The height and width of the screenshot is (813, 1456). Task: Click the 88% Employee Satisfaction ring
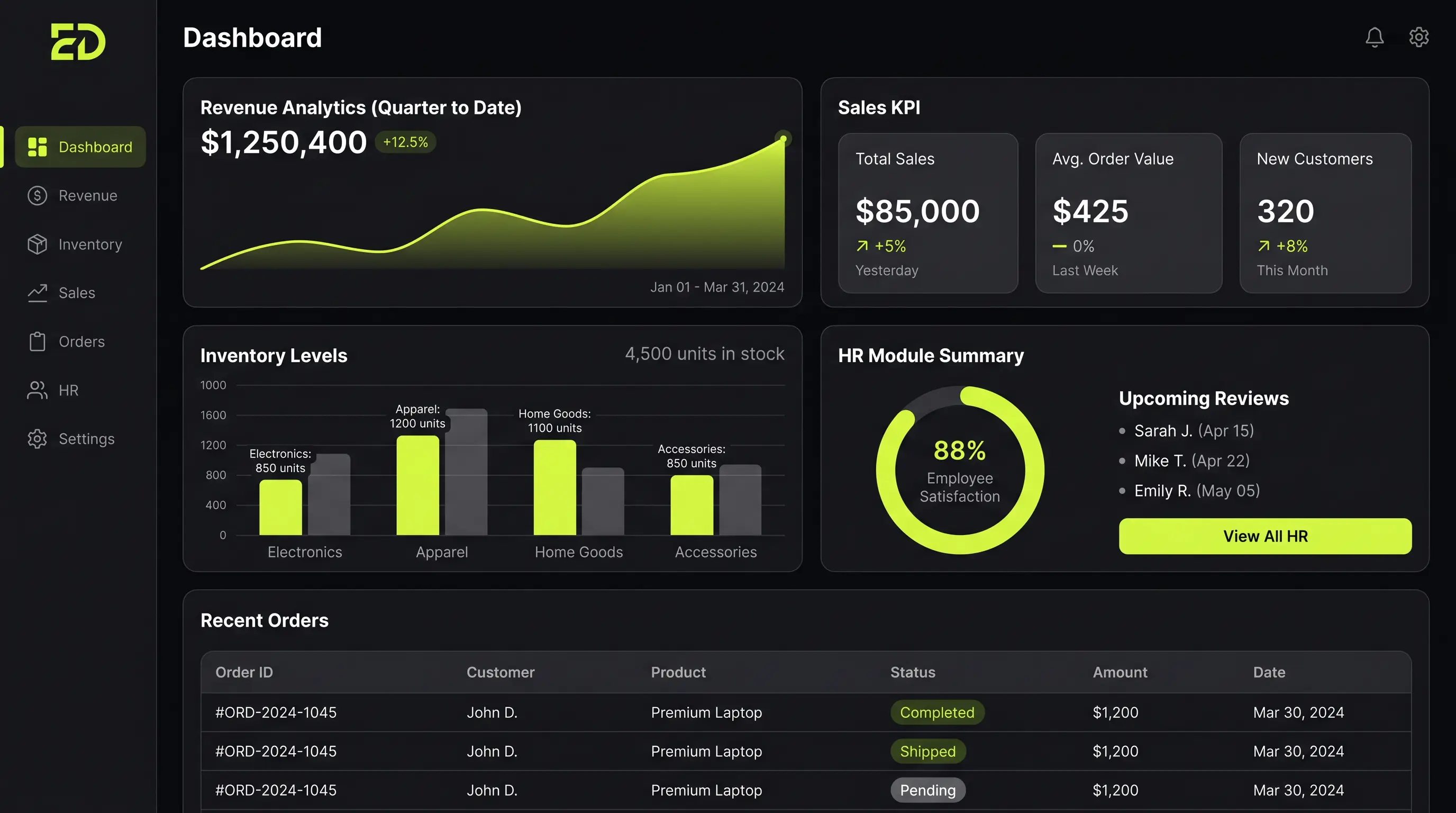click(960, 470)
